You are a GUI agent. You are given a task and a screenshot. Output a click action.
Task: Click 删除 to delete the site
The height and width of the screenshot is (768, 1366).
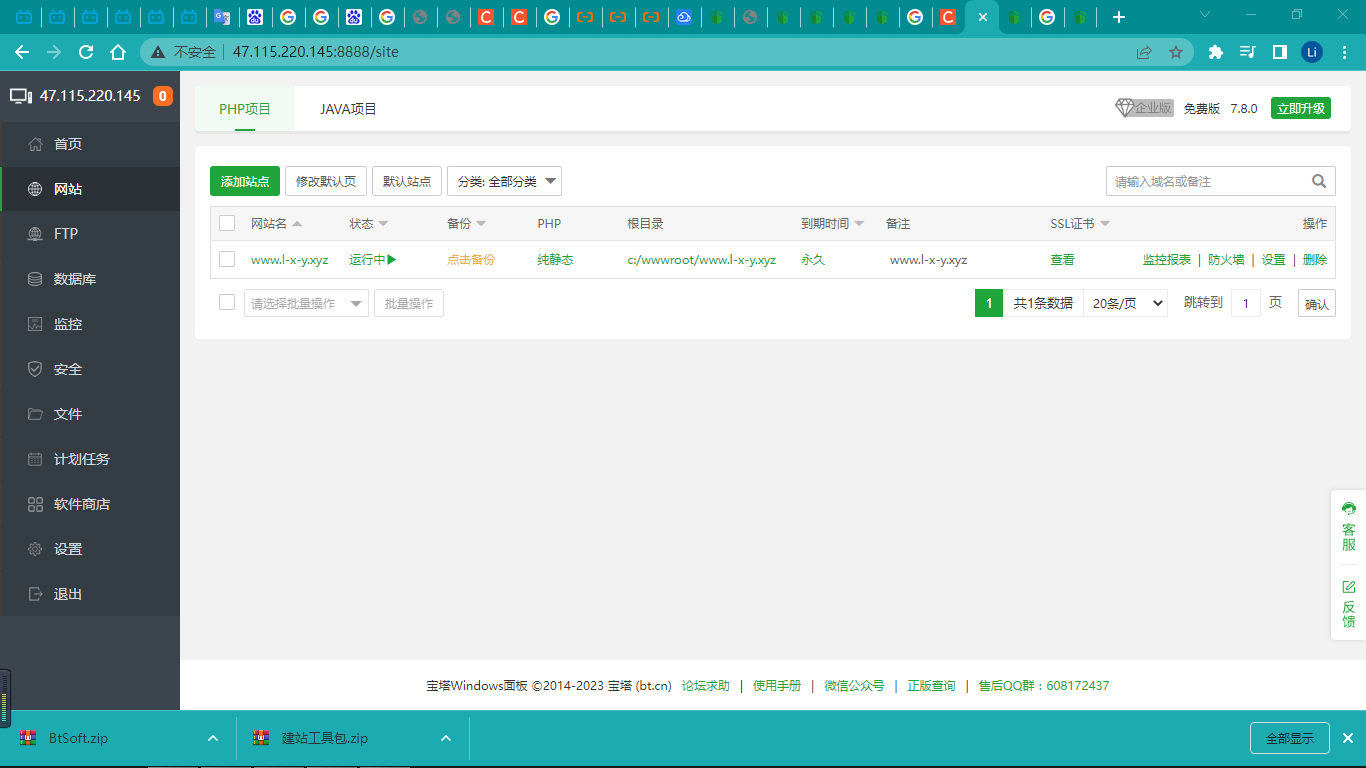(1315, 259)
